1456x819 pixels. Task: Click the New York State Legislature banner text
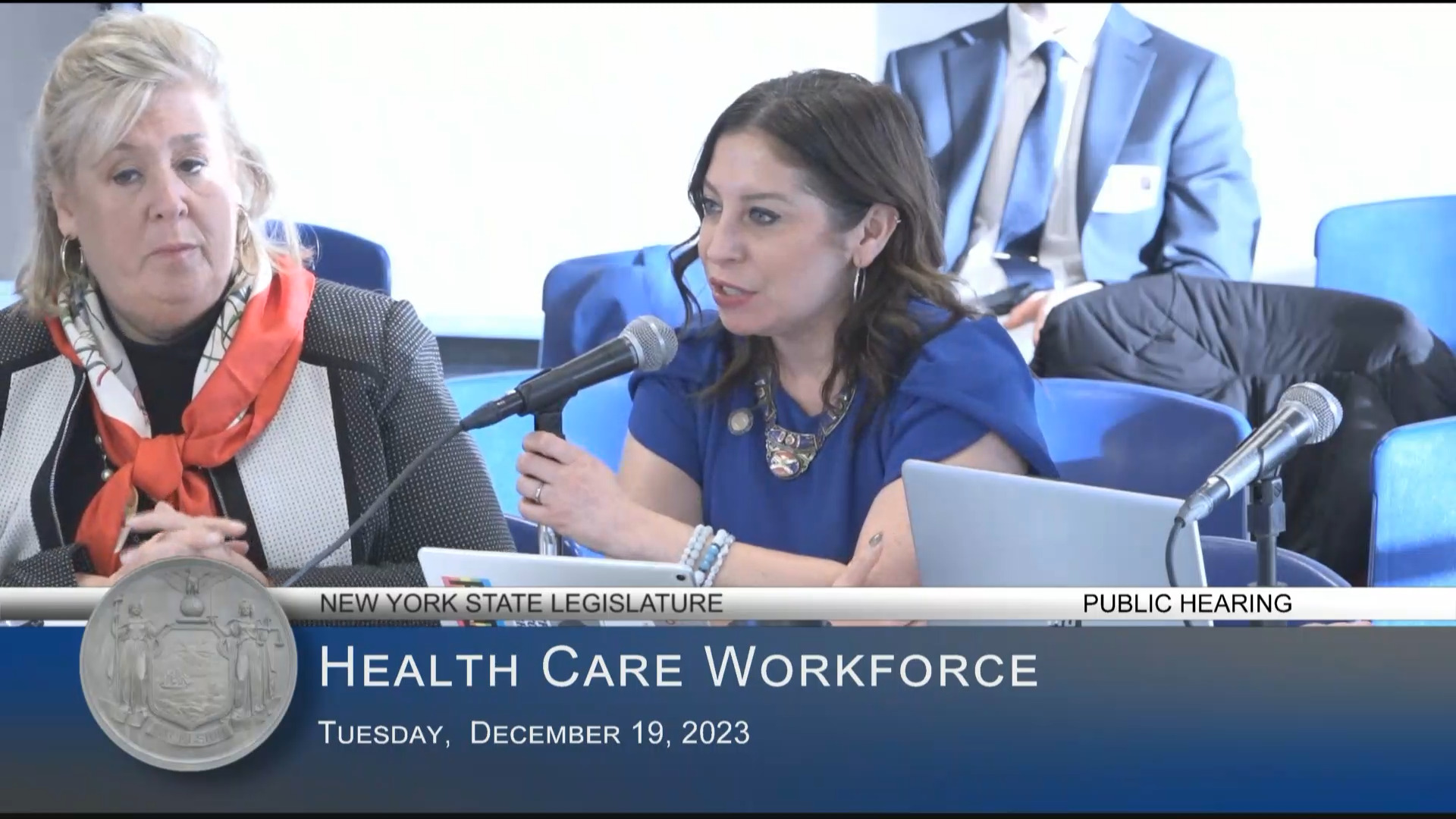(521, 604)
